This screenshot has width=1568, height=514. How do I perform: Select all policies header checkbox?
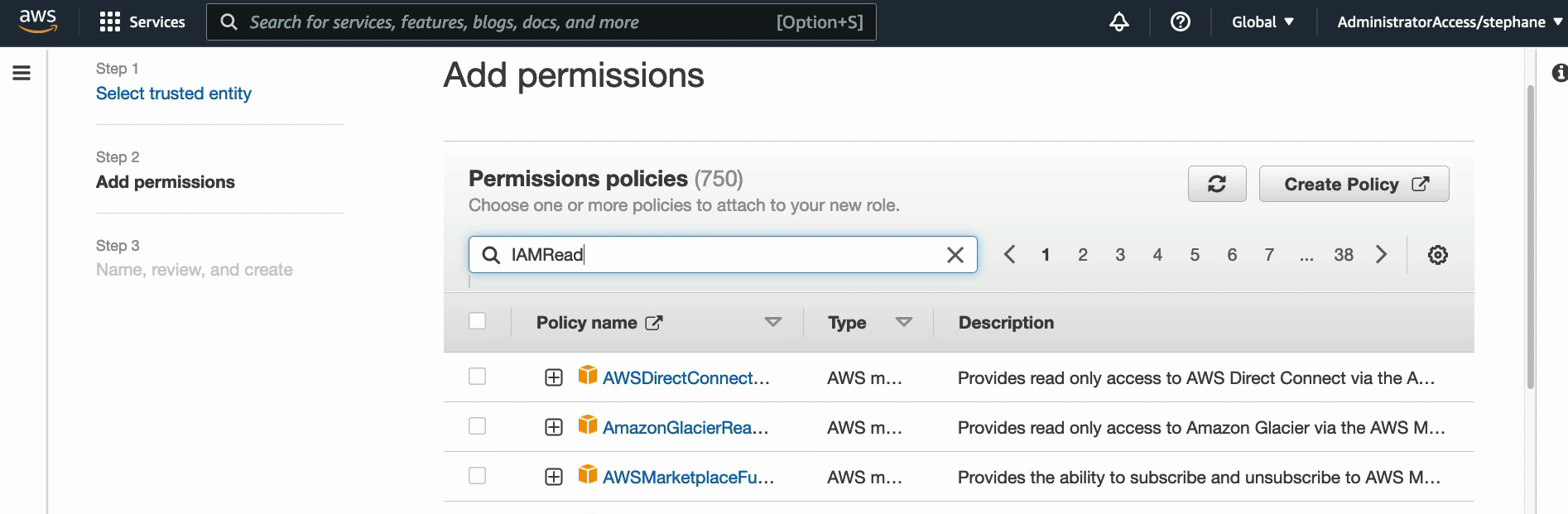tap(478, 321)
